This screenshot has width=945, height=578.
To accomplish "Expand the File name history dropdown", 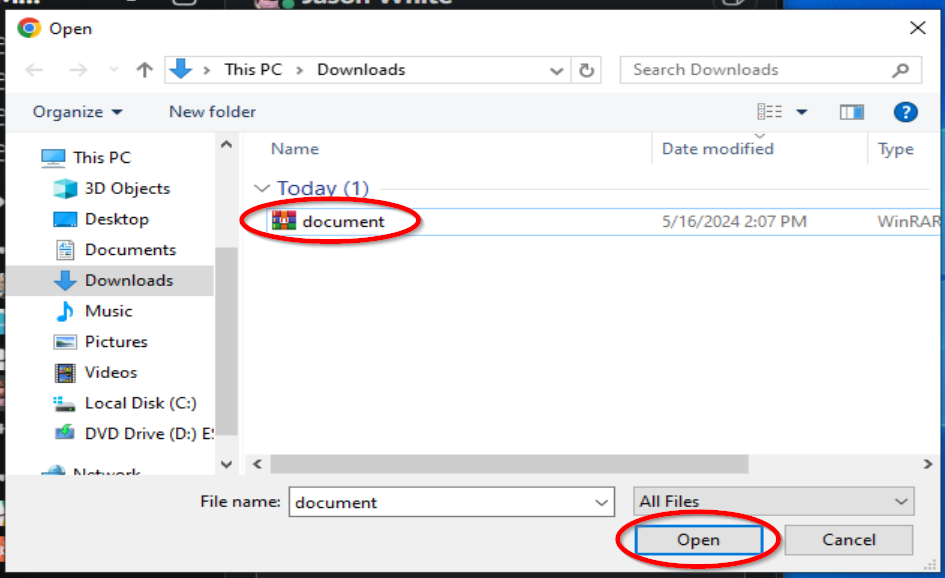I will point(601,502).
